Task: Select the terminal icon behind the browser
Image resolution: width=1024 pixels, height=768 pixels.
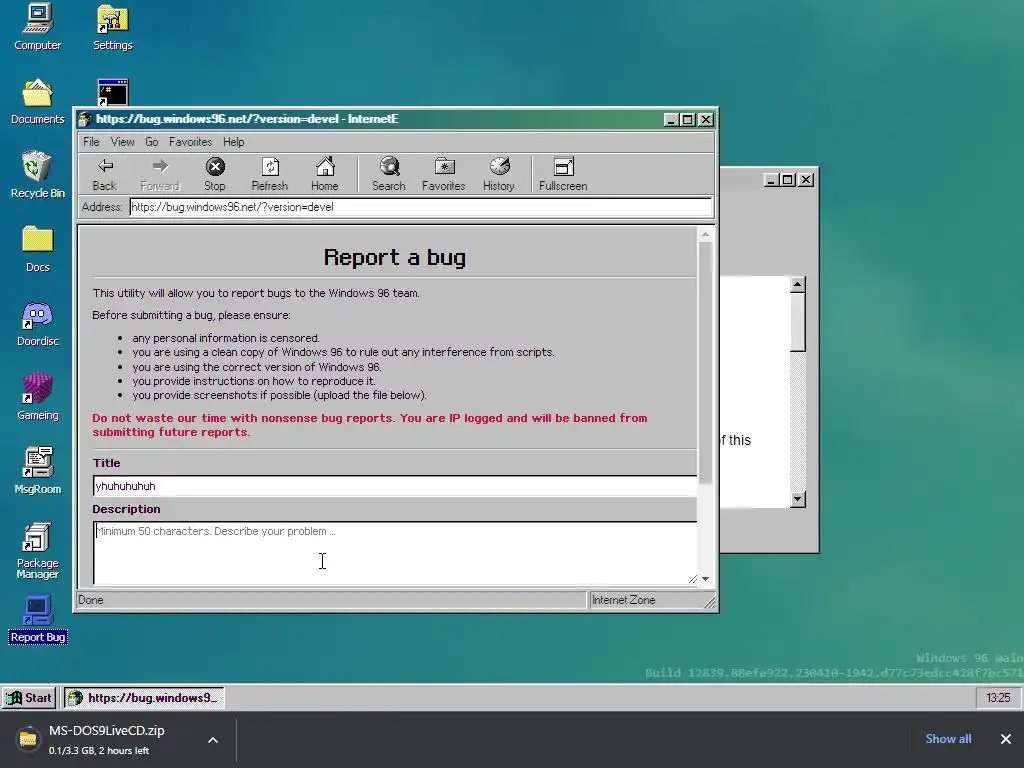Action: tap(113, 92)
